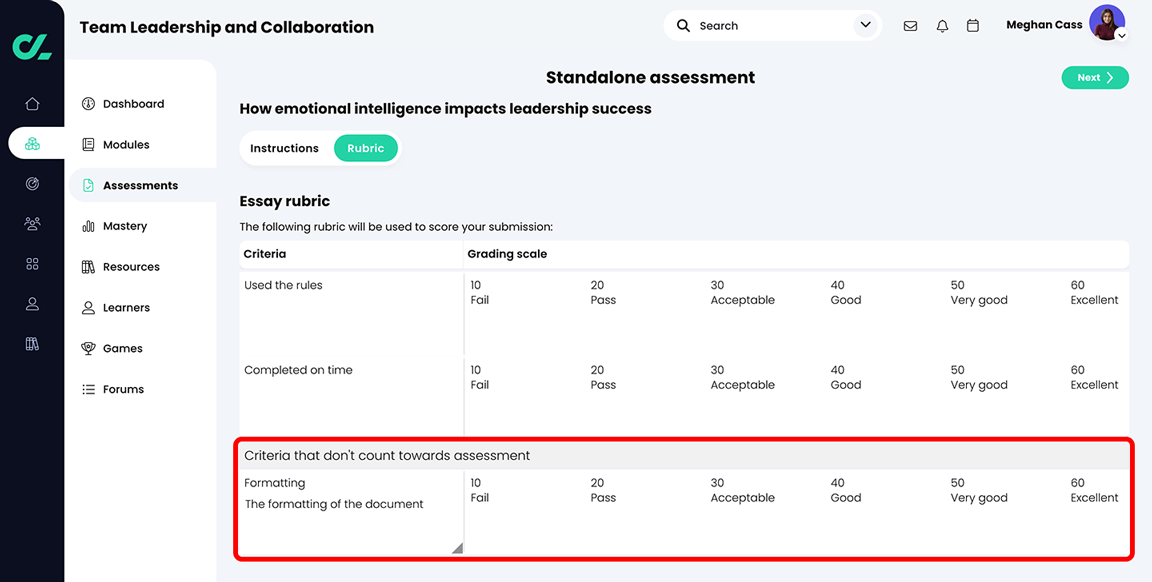This screenshot has height=582, width=1152.
Task: Open the calendar icon
Action: (x=973, y=25)
